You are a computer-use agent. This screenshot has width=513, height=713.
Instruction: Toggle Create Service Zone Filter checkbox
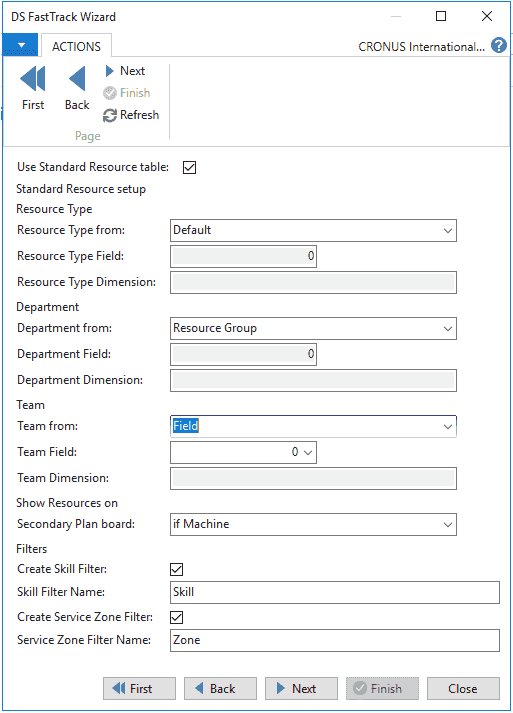(176, 617)
